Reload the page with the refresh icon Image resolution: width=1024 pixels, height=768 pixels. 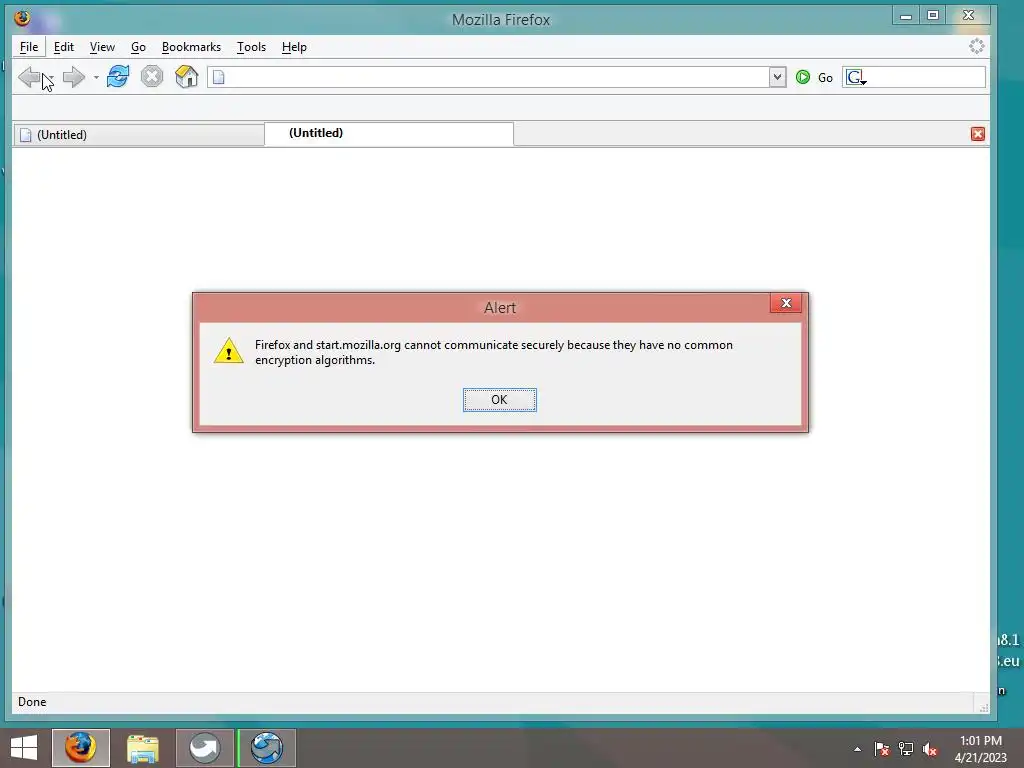[118, 77]
